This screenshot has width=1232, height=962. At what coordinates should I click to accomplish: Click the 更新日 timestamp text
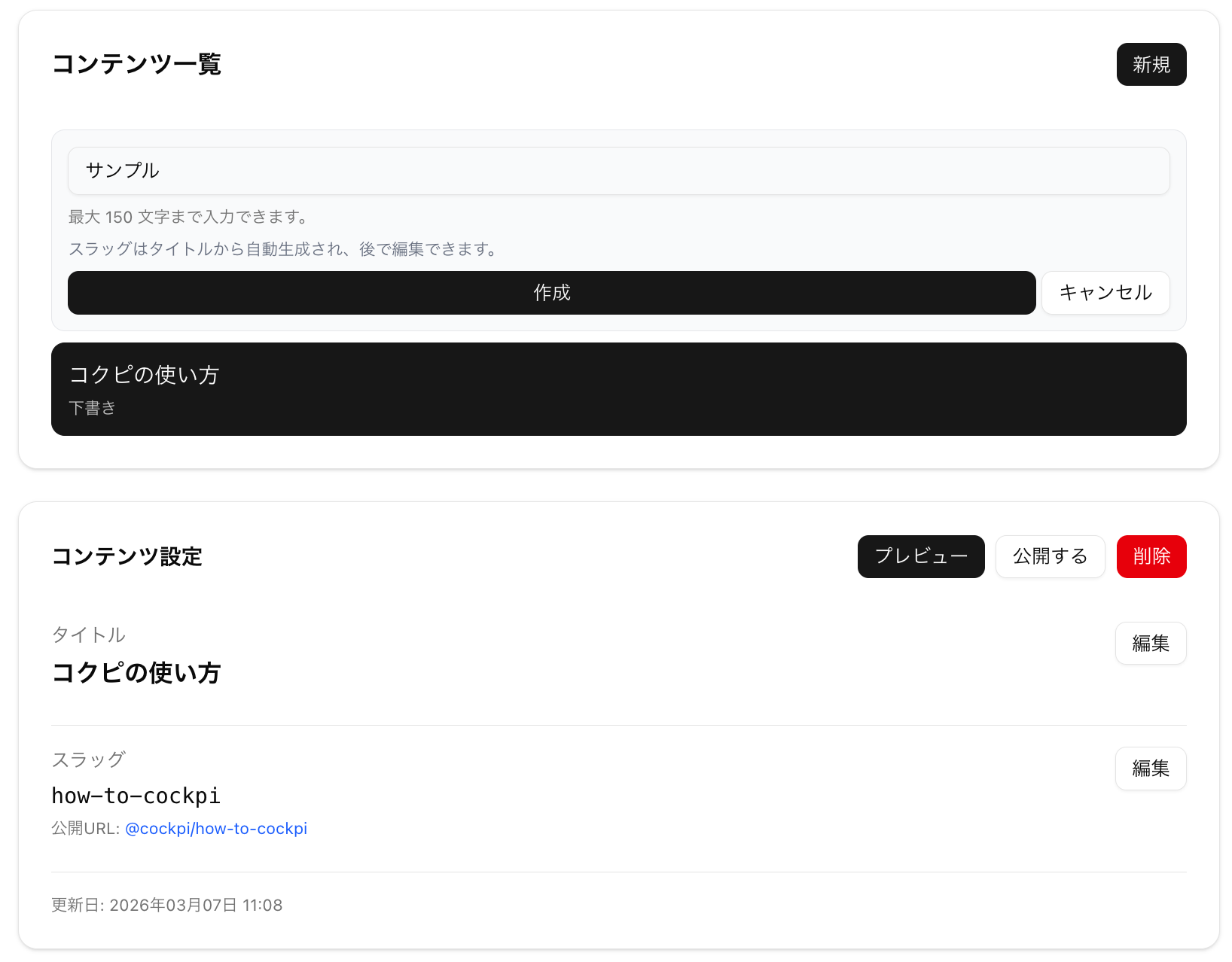click(x=166, y=906)
